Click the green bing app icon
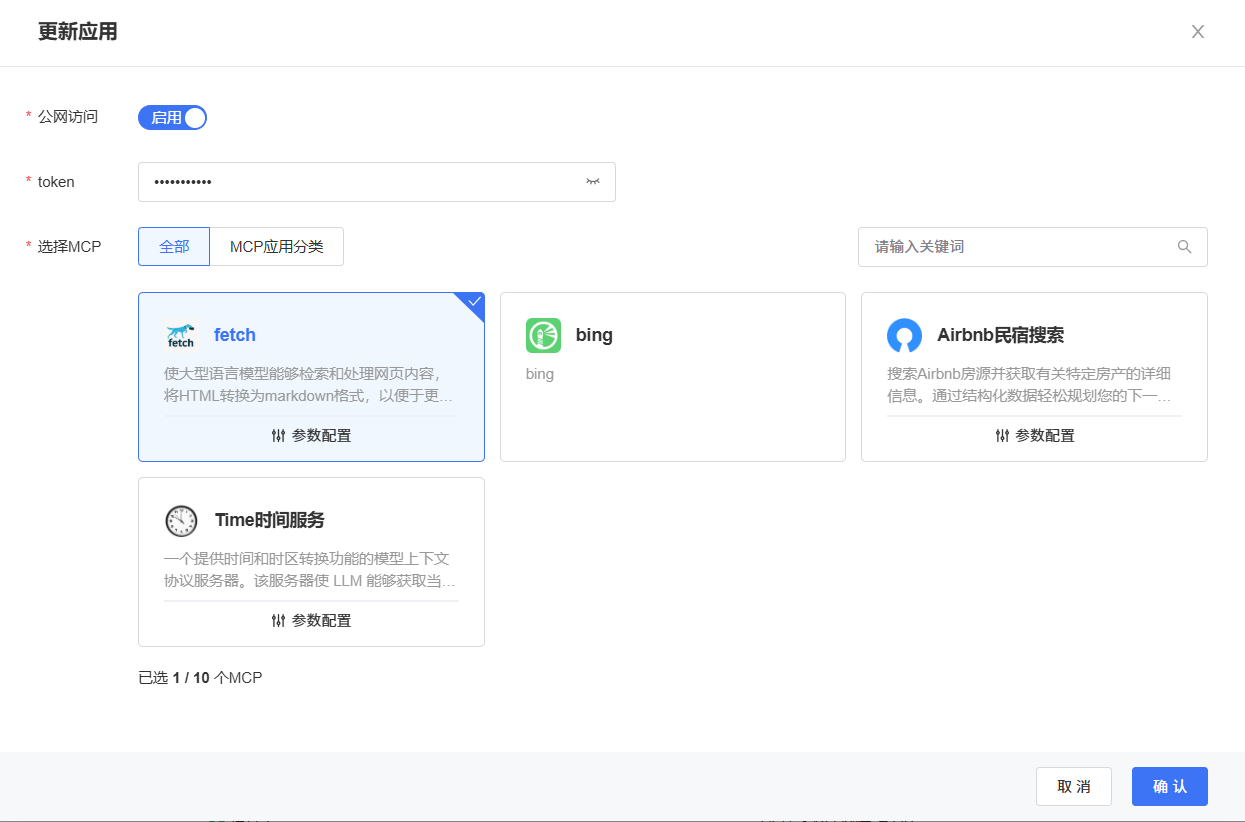1245x822 pixels. pyautogui.click(x=543, y=336)
